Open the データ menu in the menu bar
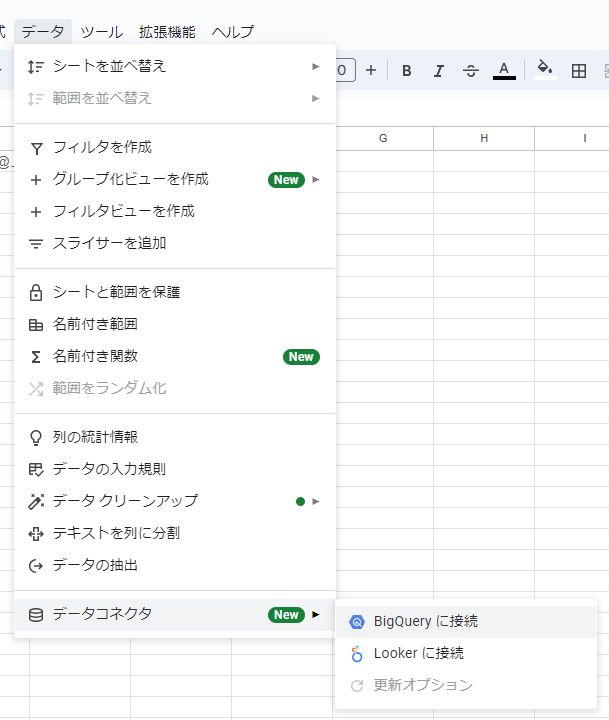The height and width of the screenshot is (720, 609). [43, 32]
